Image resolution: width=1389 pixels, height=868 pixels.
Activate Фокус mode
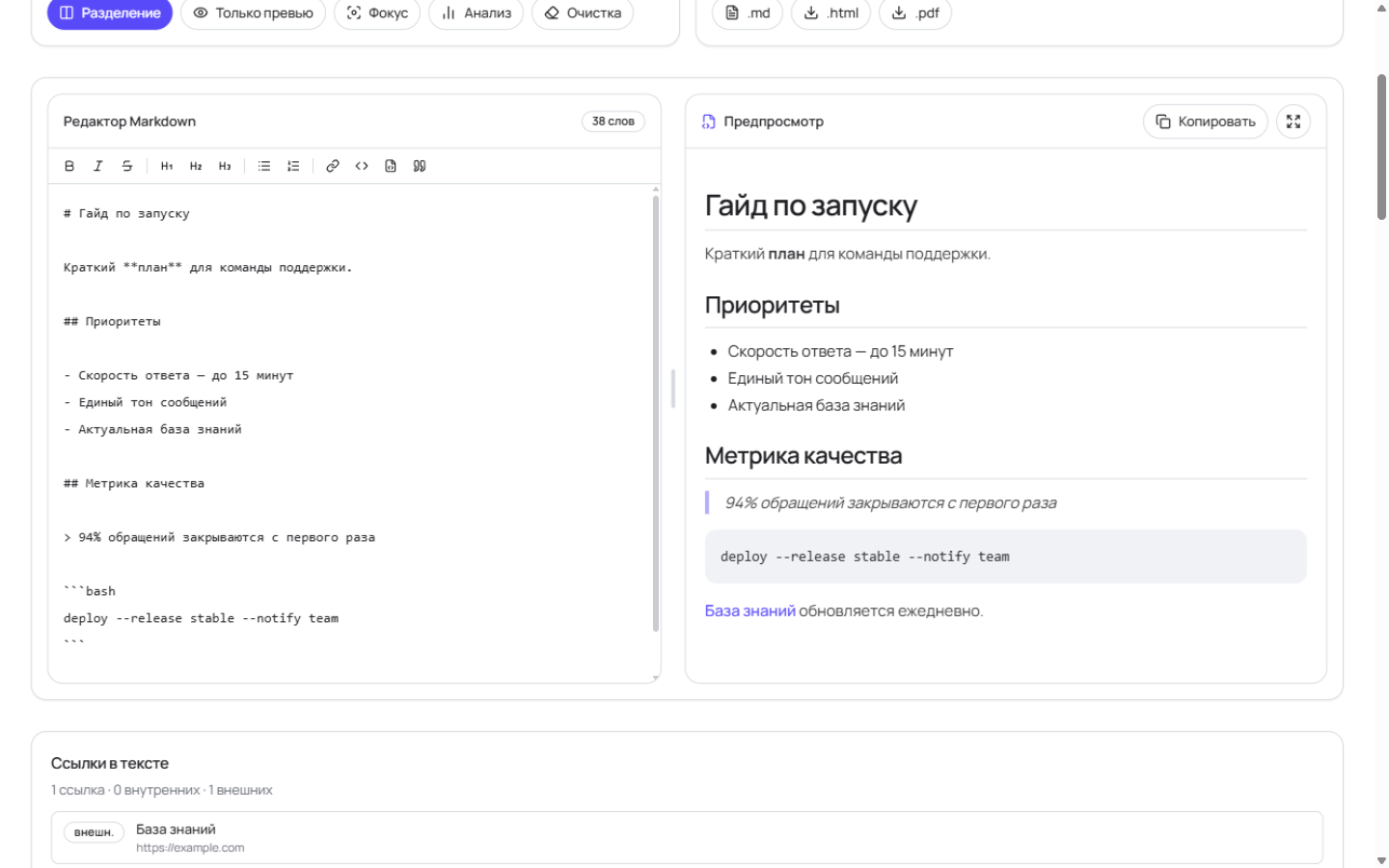377,14
